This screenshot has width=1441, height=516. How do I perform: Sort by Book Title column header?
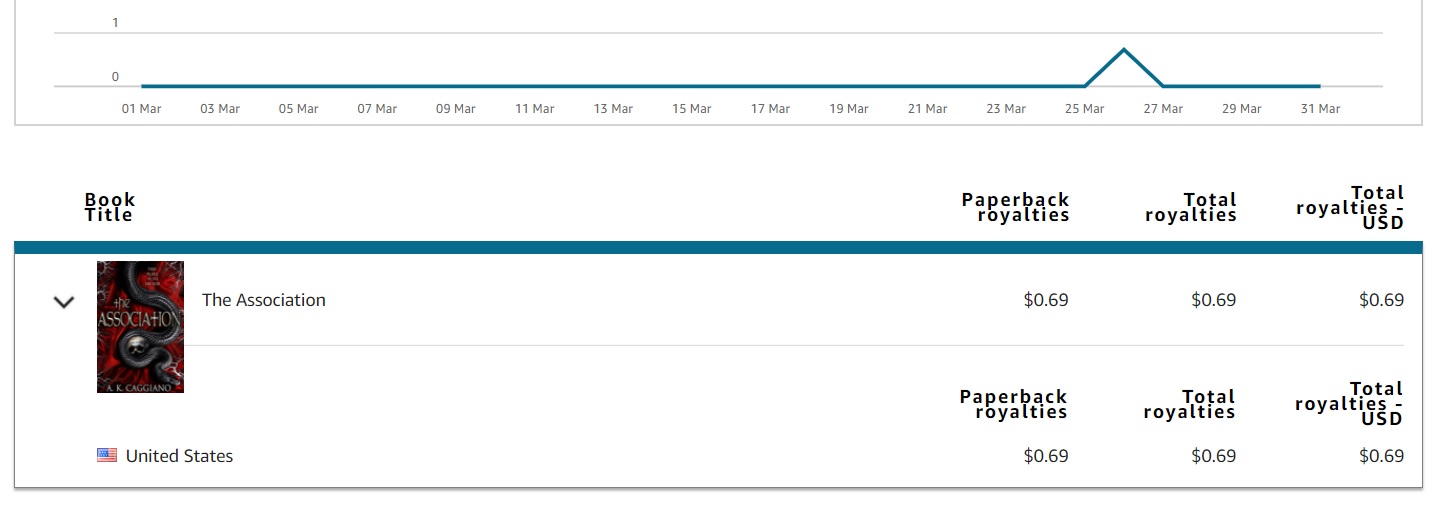point(110,207)
